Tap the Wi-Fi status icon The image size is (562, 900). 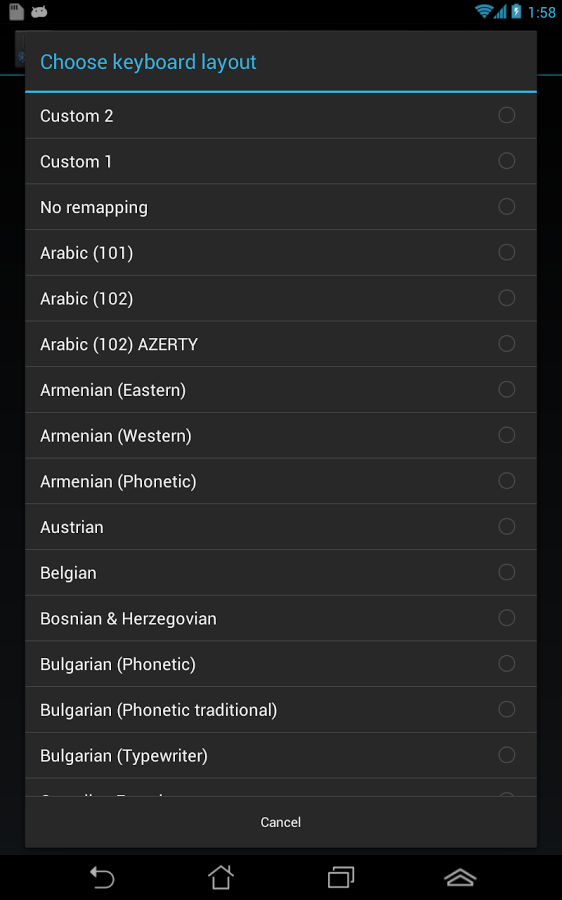click(x=484, y=11)
